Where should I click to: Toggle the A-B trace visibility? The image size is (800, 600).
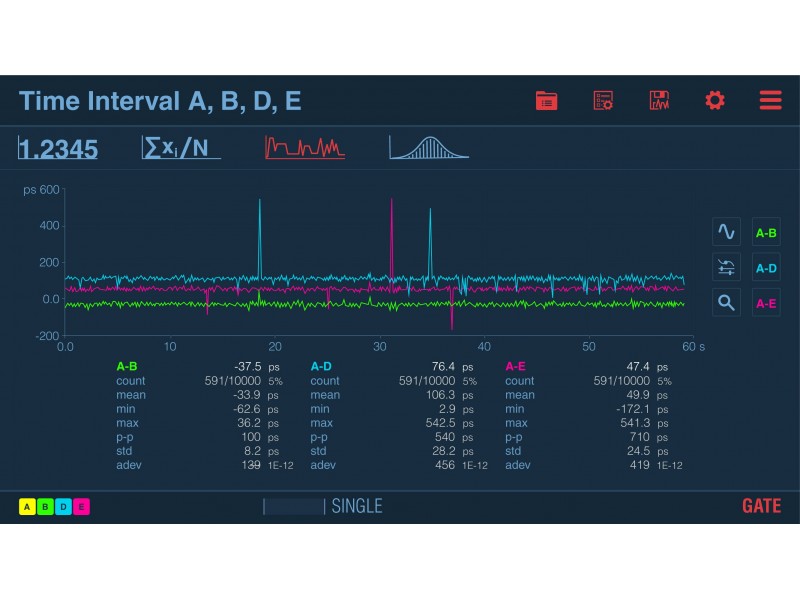[765, 231]
